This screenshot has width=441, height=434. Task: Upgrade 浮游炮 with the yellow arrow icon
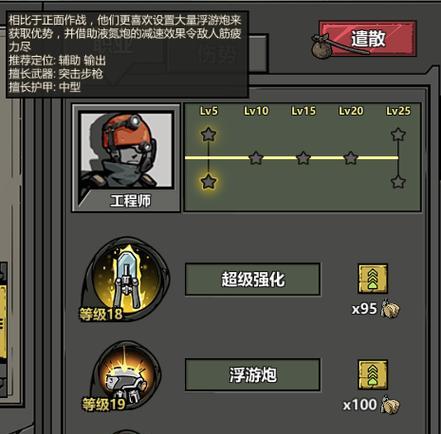click(x=373, y=375)
